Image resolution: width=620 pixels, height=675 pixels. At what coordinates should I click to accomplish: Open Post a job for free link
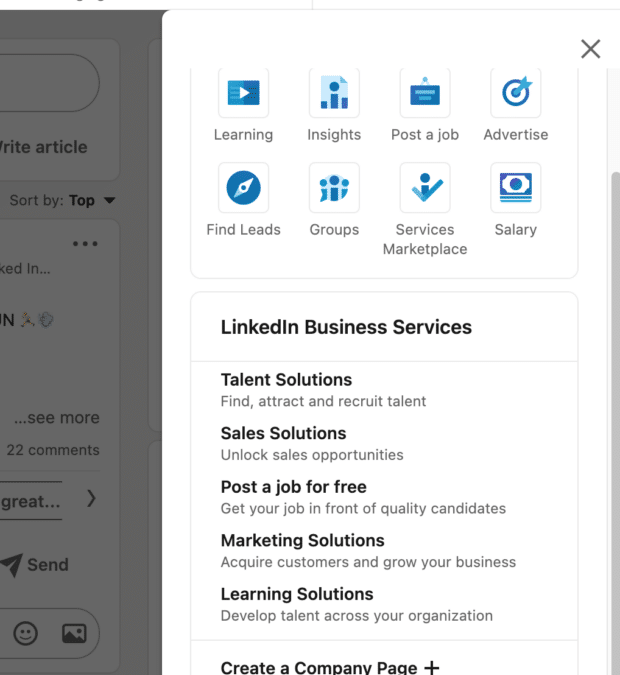point(294,487)
